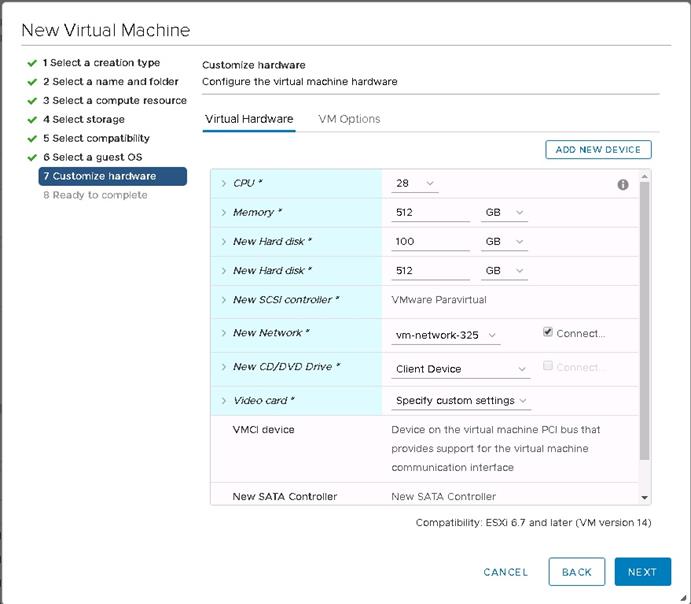Click the VMware Paravirtual text

(x=439, y=300)
